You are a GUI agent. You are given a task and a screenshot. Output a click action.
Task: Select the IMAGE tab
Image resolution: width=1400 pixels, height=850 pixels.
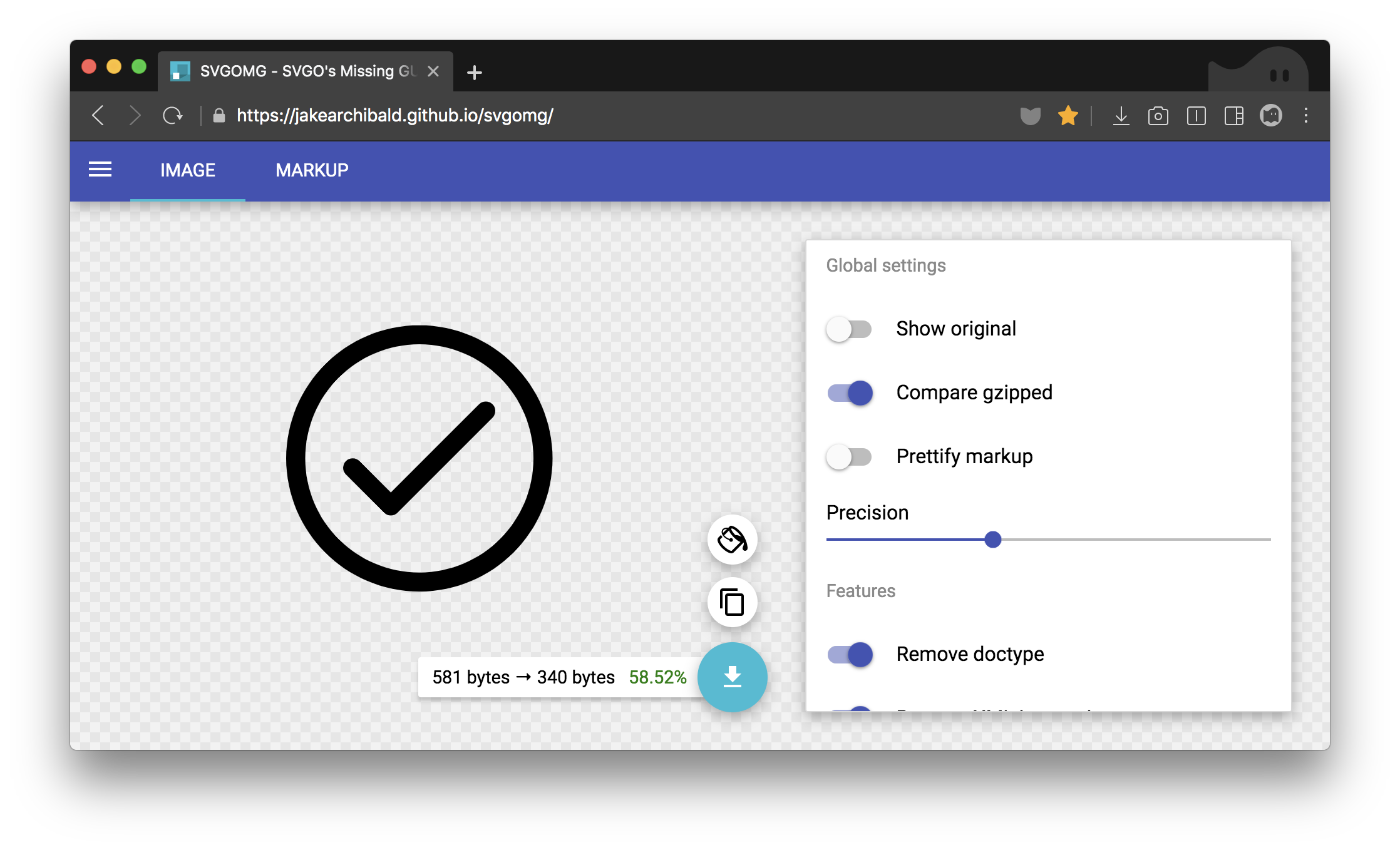[187, 170]
